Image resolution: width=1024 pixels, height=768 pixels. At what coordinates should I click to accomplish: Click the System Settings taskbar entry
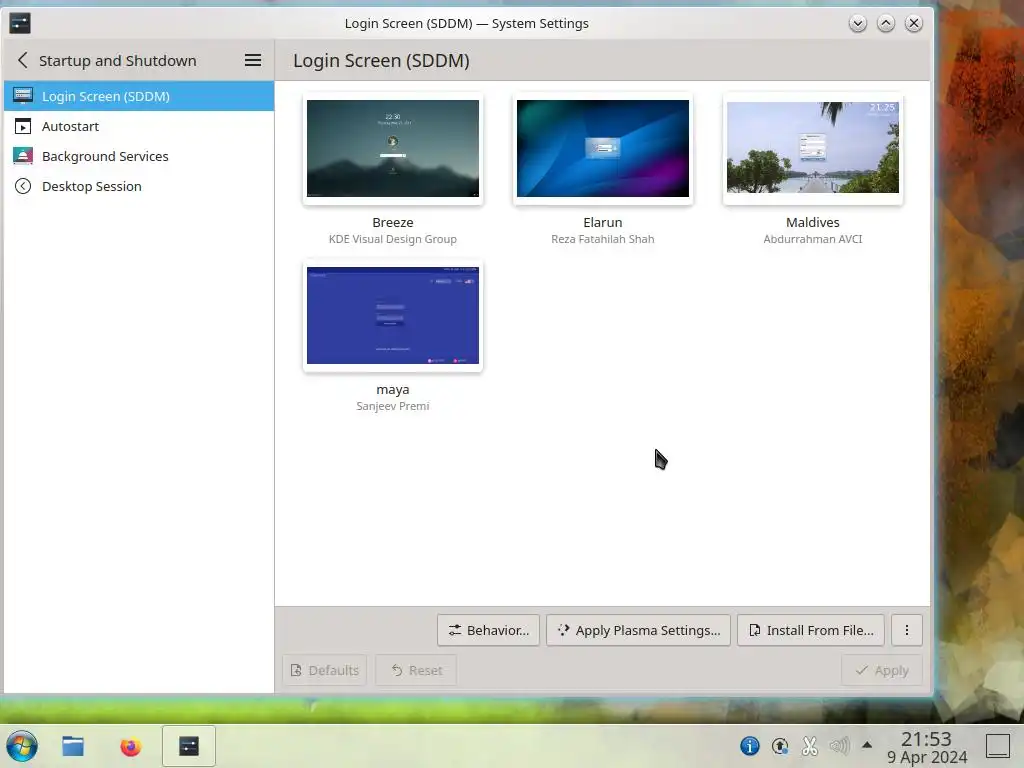pyautogui.click(x=189, y=746)
